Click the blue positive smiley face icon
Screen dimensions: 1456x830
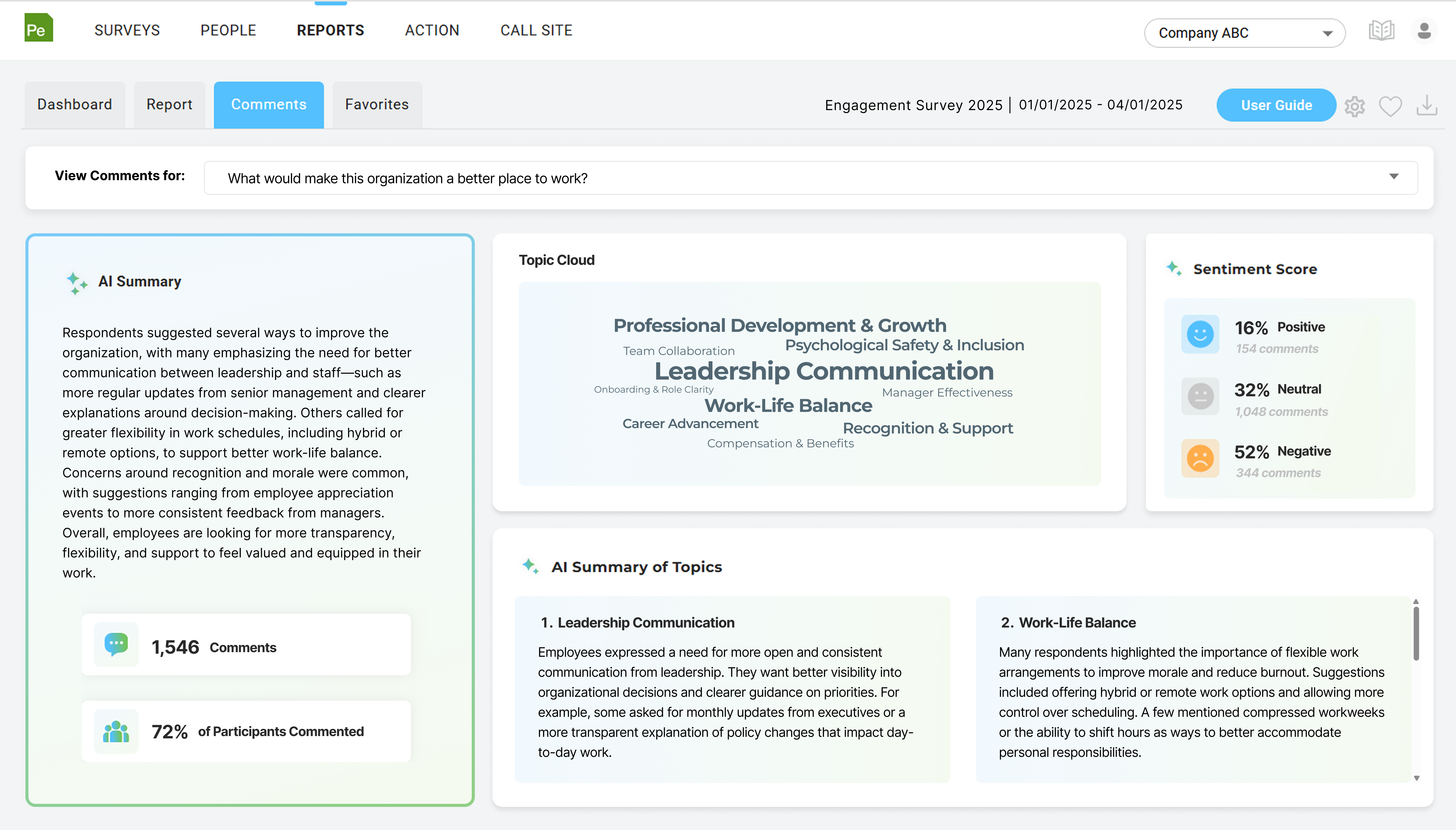coord(1200,335)
